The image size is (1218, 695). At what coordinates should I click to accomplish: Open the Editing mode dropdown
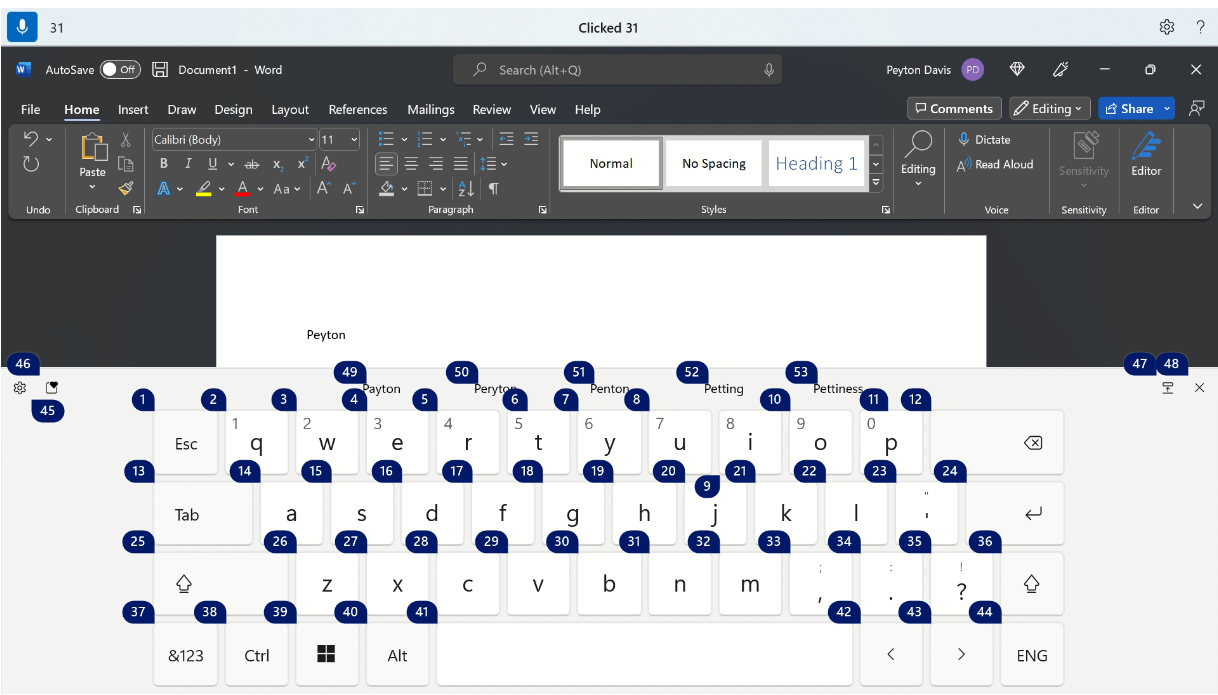click(x=1048, y=109)
